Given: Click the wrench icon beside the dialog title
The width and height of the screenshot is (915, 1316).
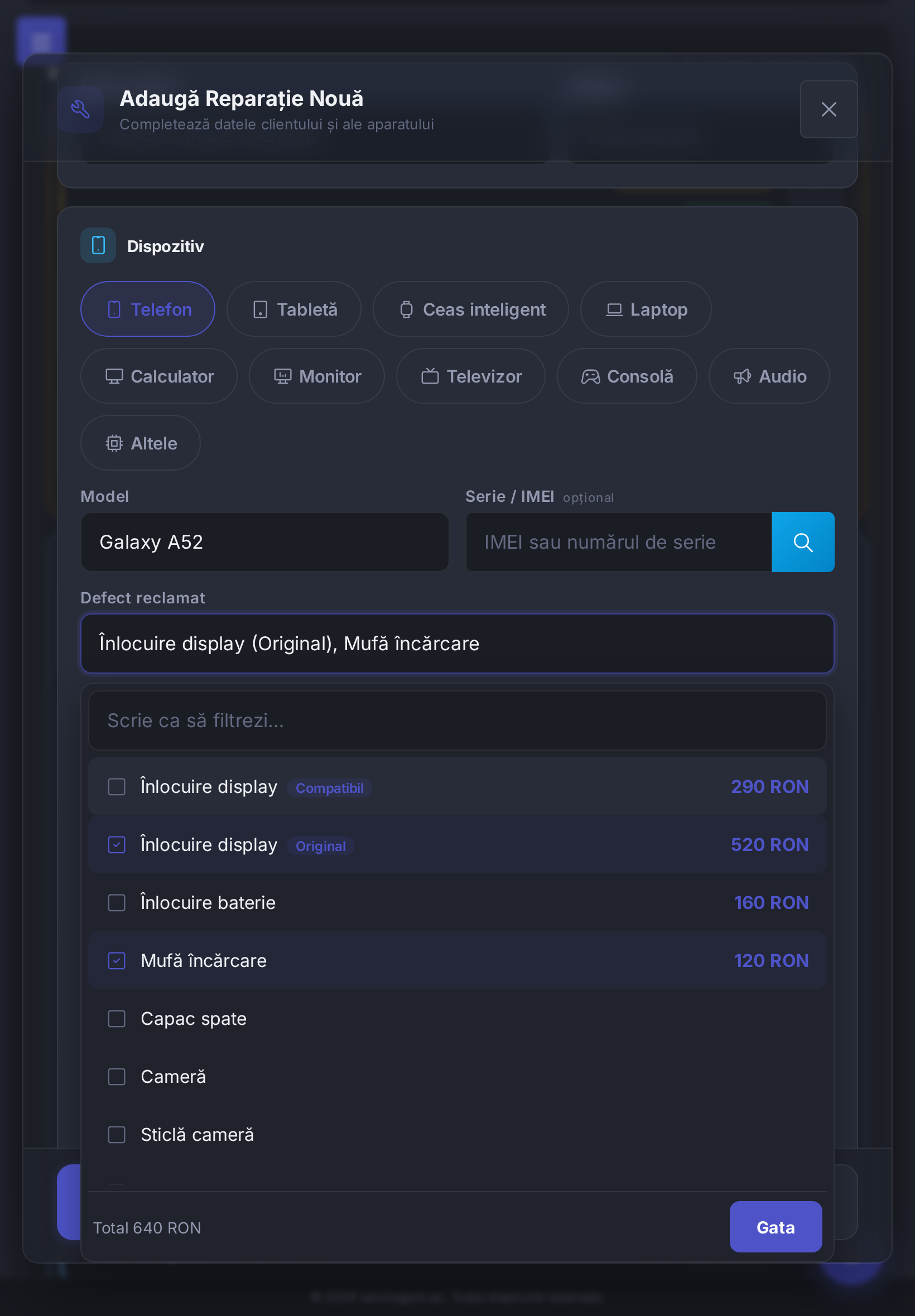Looking at the screenshot, I should tap(80, 109).
